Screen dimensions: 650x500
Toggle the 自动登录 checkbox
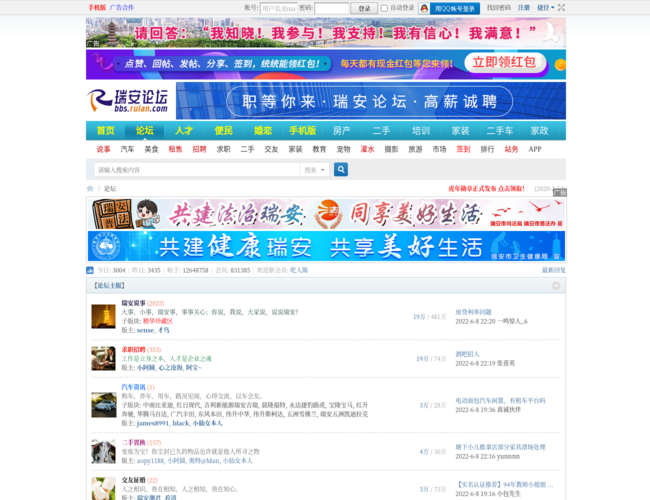[384, 8]
